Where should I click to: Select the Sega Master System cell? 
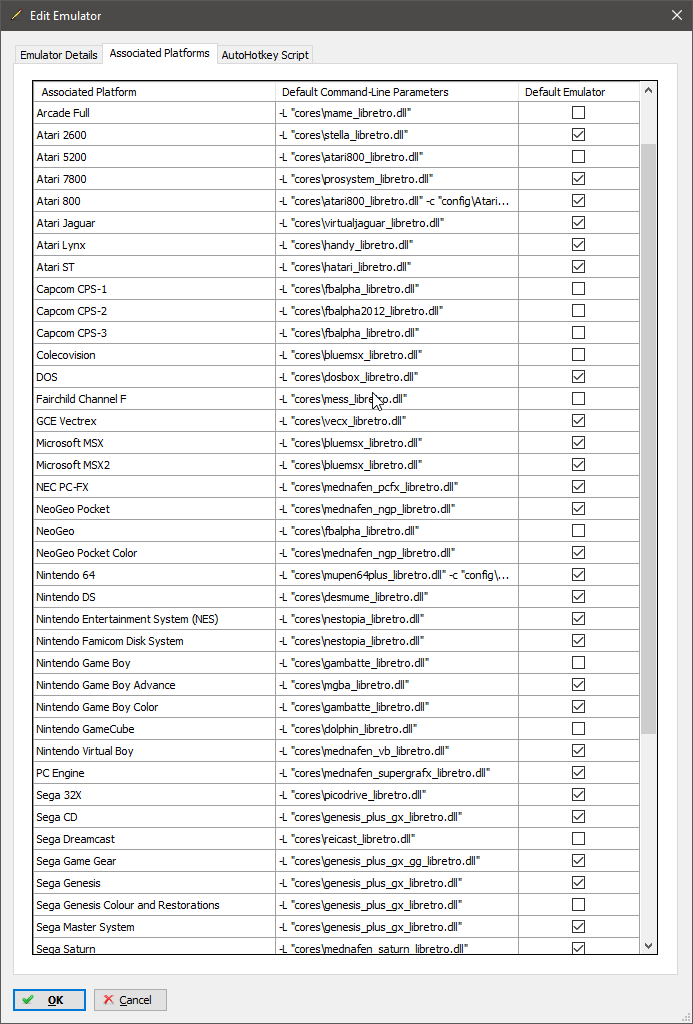(154, 927)
